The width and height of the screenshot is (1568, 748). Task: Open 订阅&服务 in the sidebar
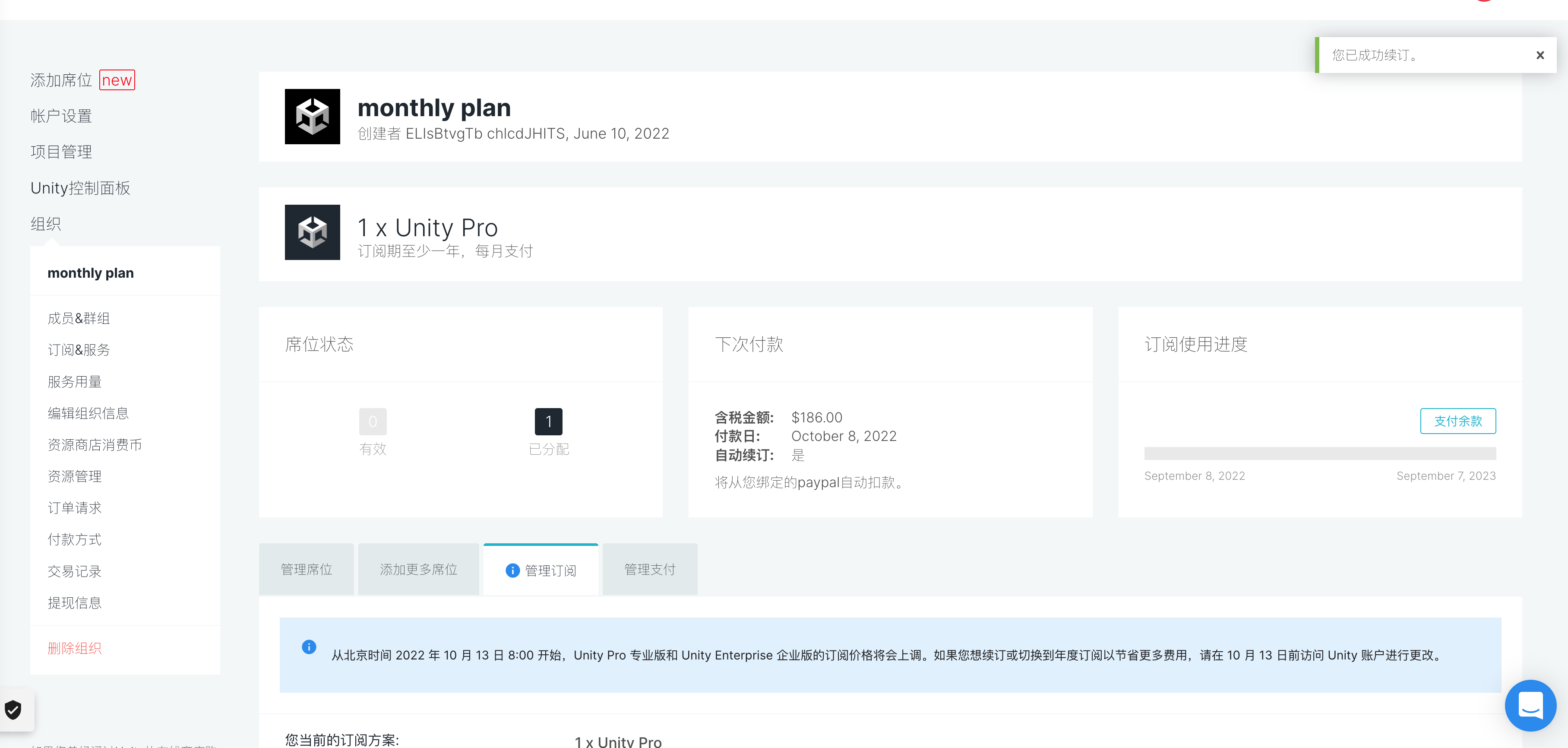[x=79, y=350]
